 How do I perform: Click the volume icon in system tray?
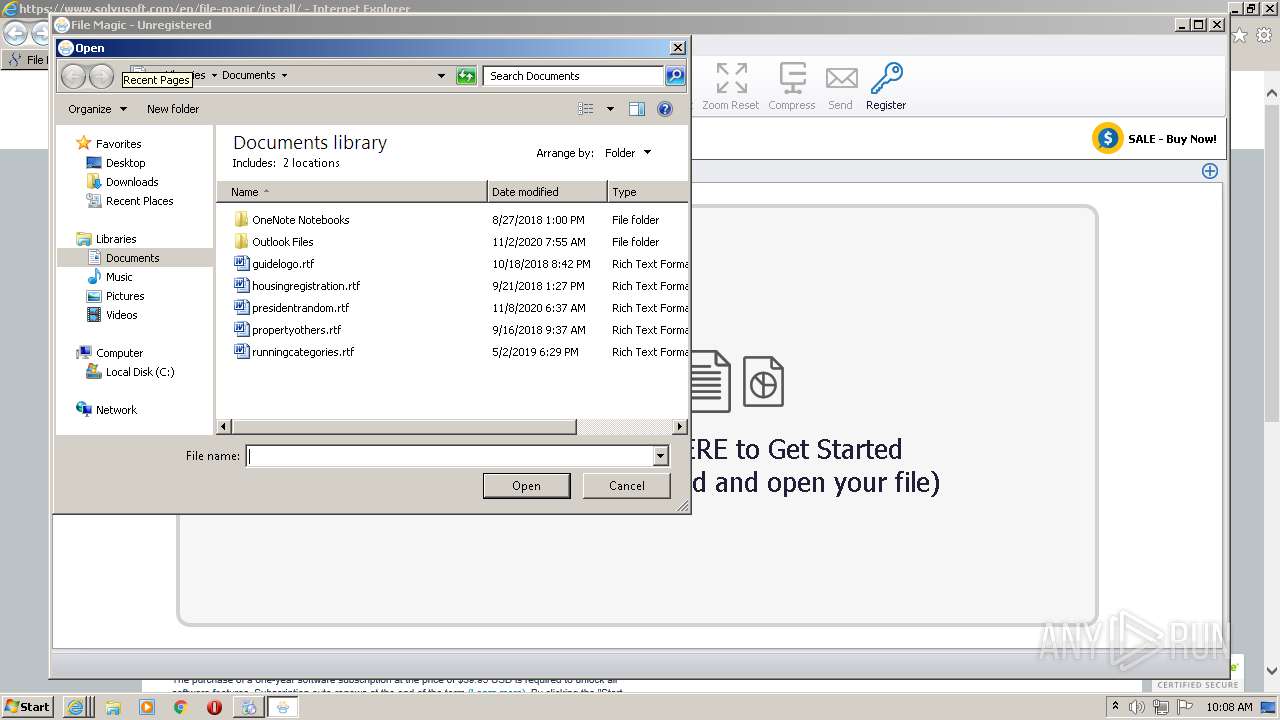click(1137, 707)
